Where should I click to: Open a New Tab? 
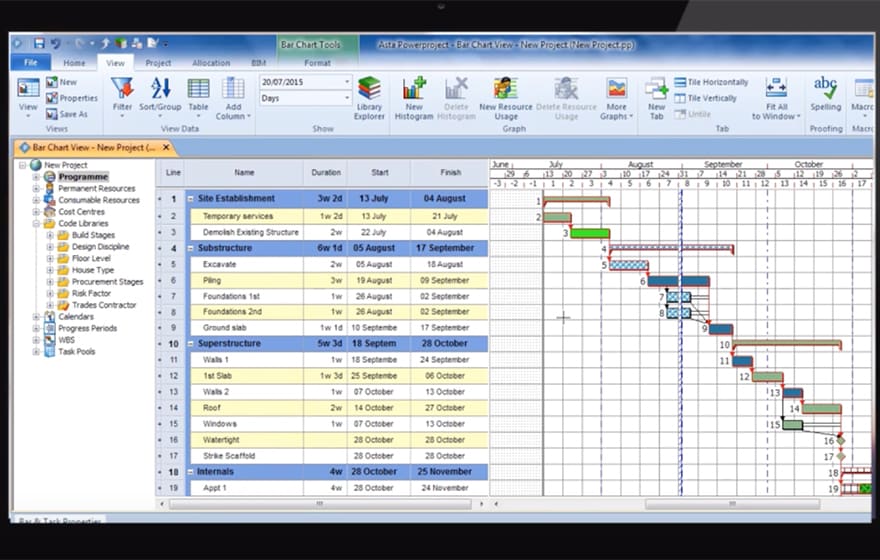656,98
